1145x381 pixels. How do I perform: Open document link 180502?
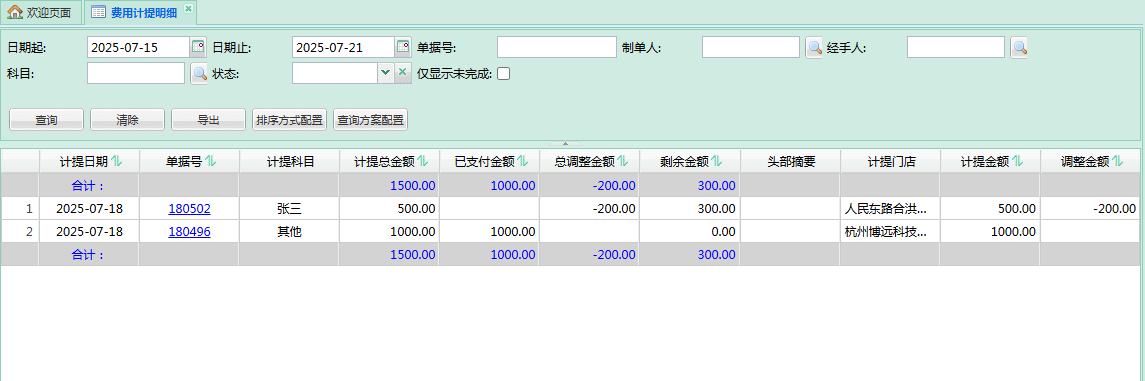pyautogui.click(x=189, y=209)
